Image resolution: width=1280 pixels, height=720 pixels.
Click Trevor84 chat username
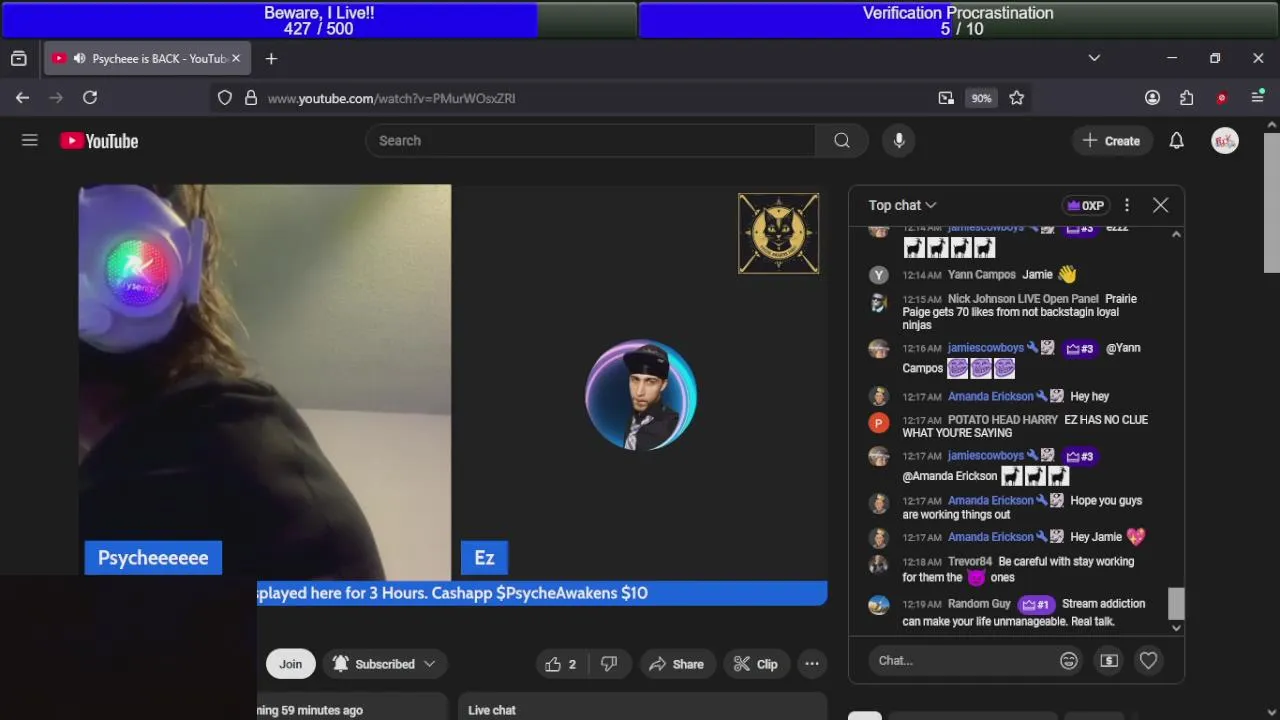pyautogui.click(x=970, y=562)
